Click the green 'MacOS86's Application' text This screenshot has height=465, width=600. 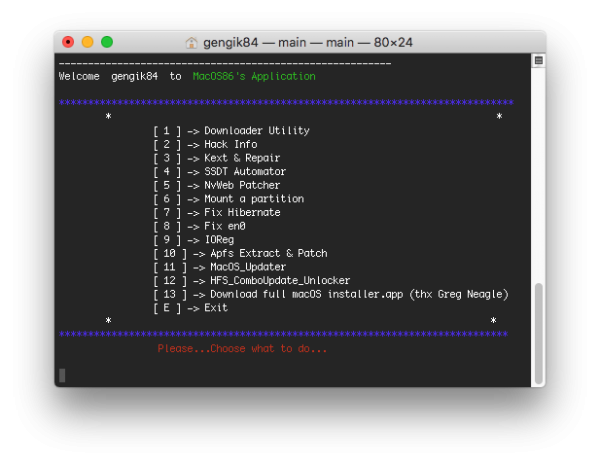pos(254,77)
